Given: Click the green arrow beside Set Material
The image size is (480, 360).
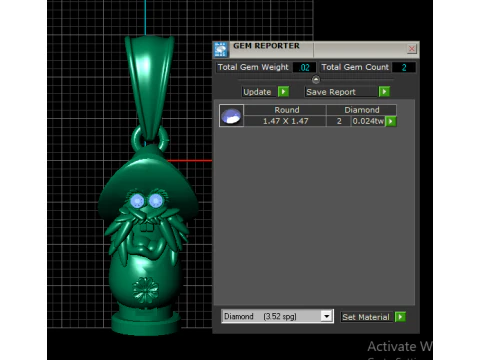Looking at the screenshot, I should [400, 317].
